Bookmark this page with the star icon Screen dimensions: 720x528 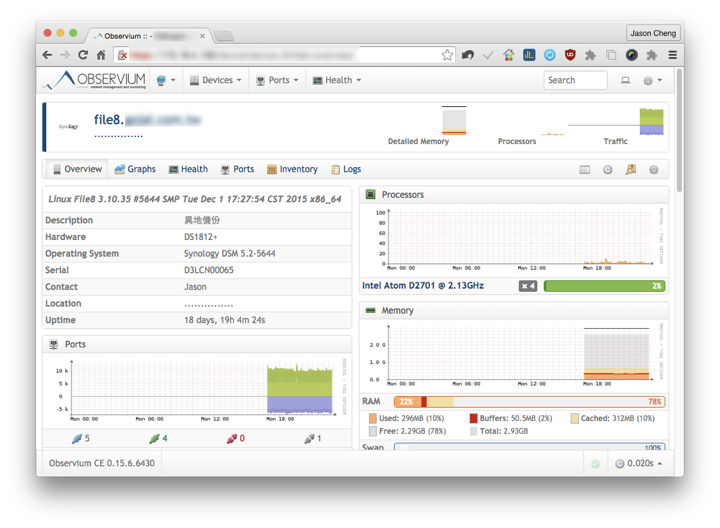tap(447, 55)
